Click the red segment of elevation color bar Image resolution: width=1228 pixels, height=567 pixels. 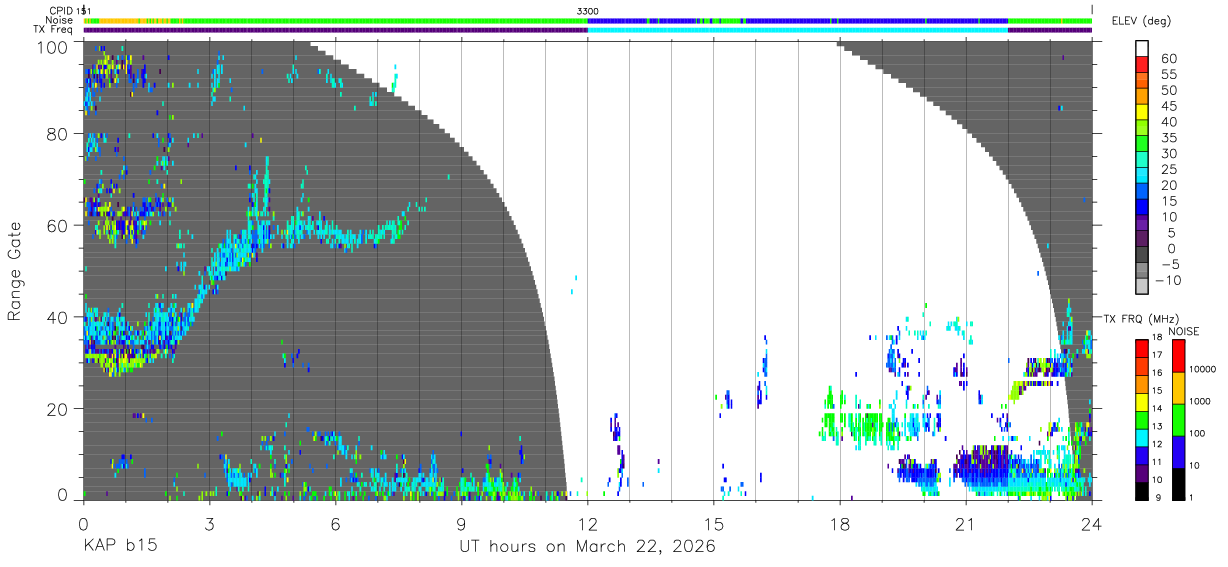coord(1142,66)
